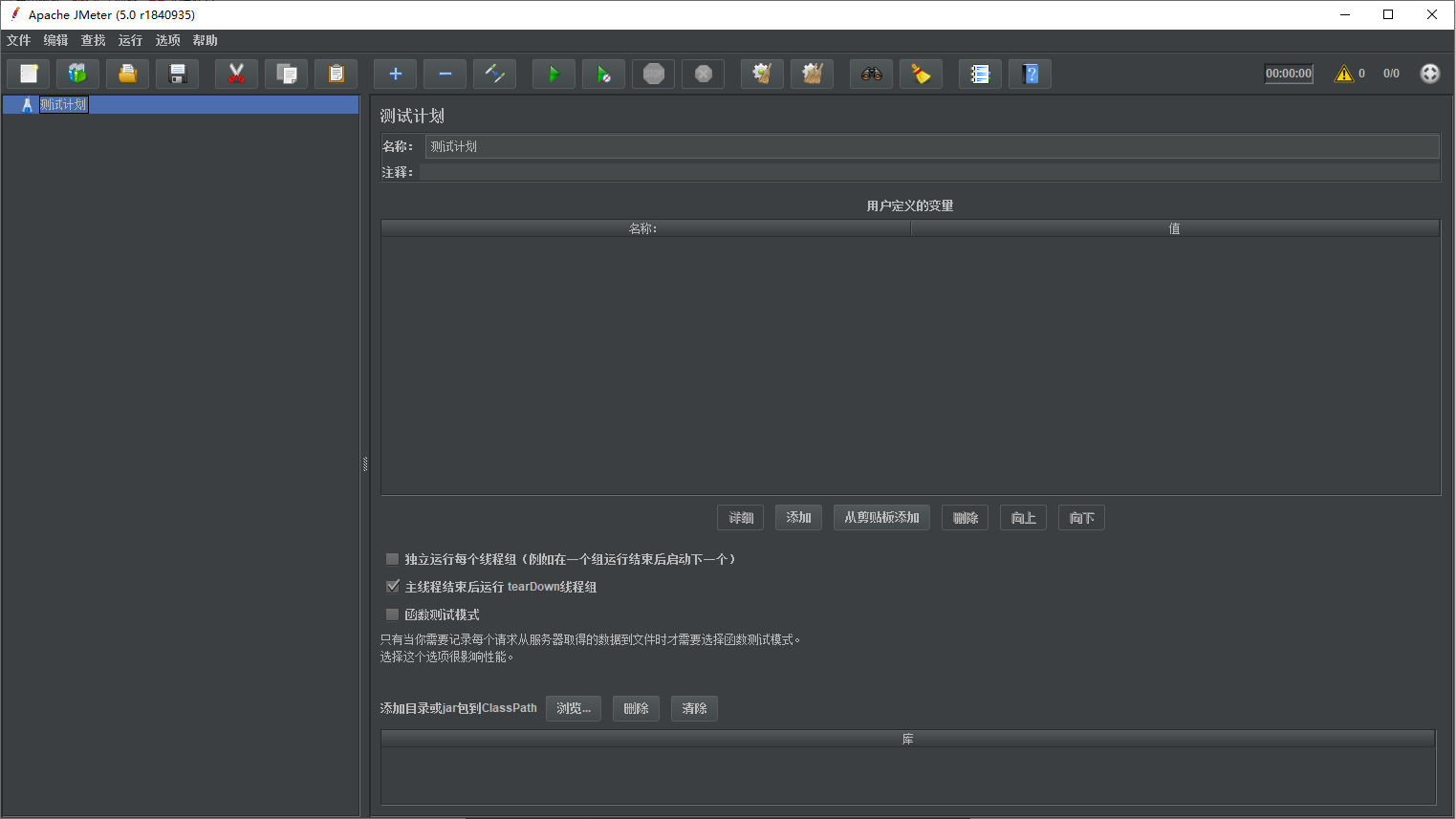The image size is (1456, 819).
Task: Click the Clear All broom icon
Action: pos(812,74)
